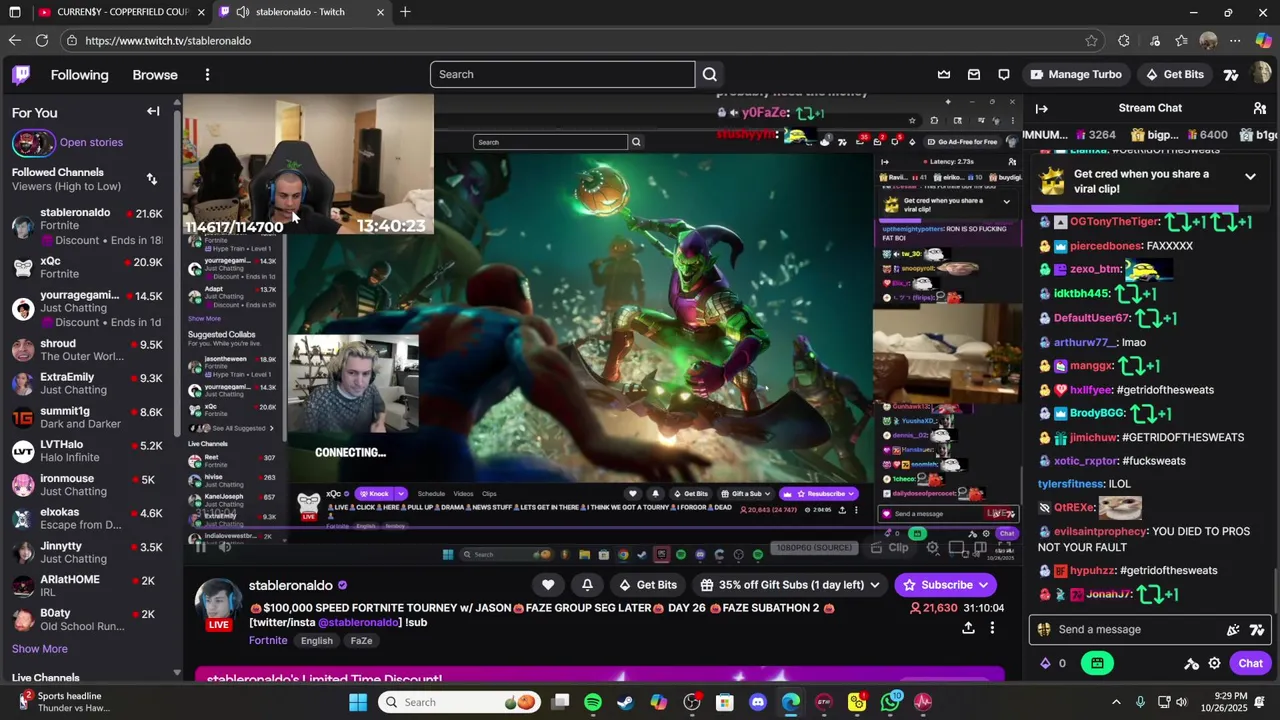Refresh the browser page
The width and height of the screenshot is (1280, 720).
(x=42, y=41)
